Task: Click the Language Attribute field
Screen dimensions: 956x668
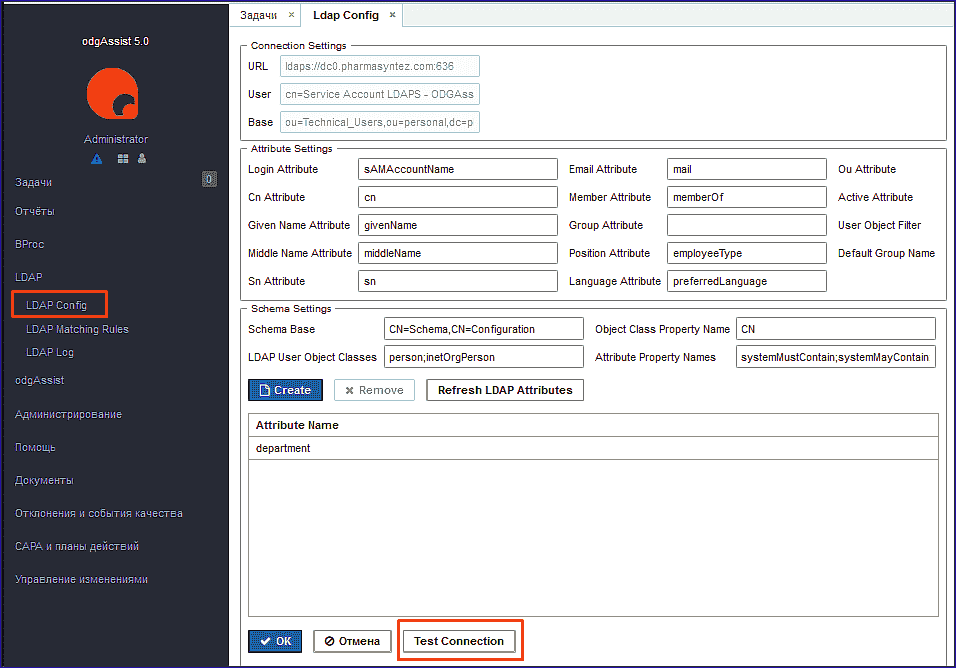Action: (x=747, y=282)
